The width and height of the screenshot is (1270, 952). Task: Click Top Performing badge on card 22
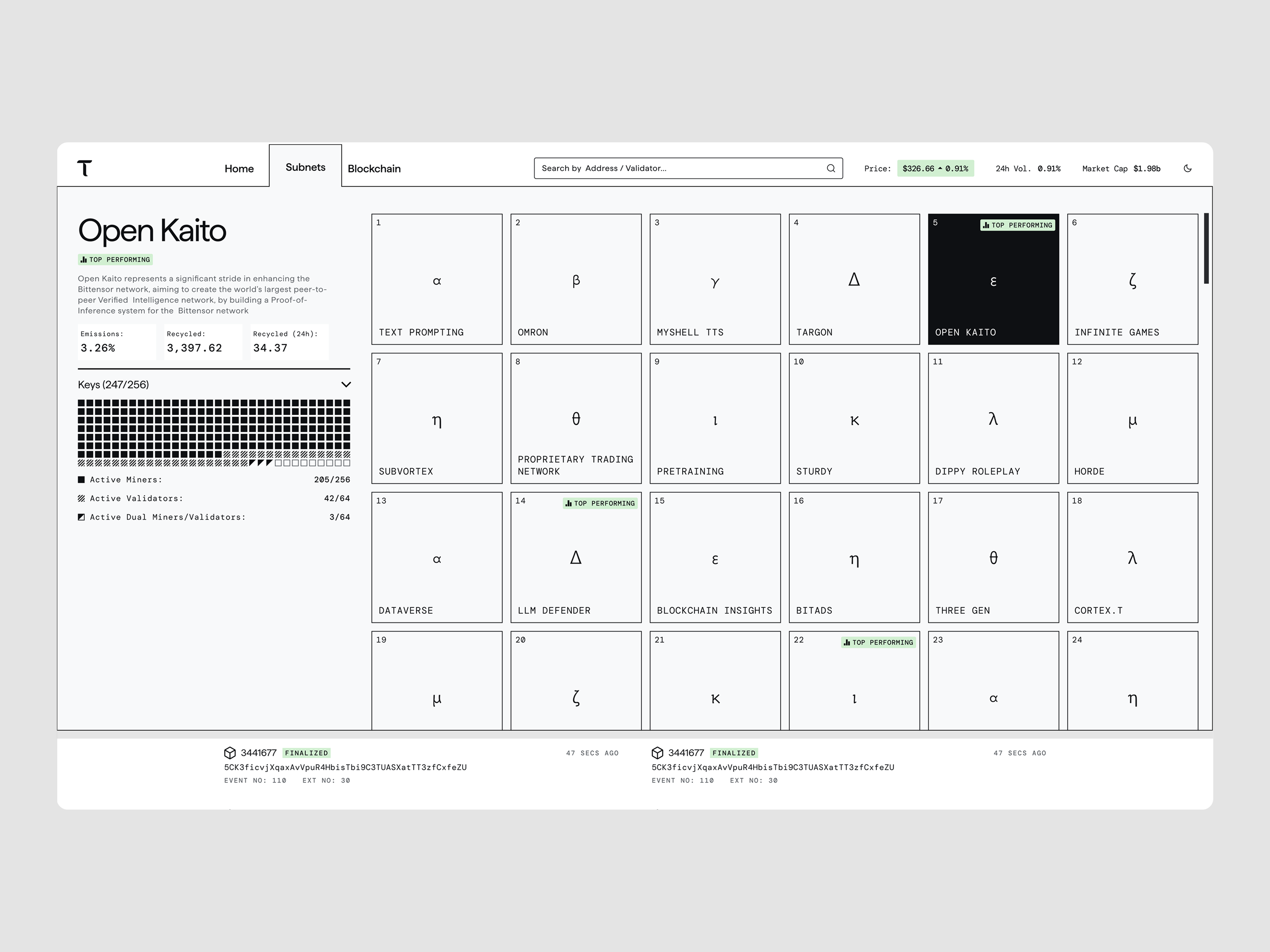[x=879, y=642]
